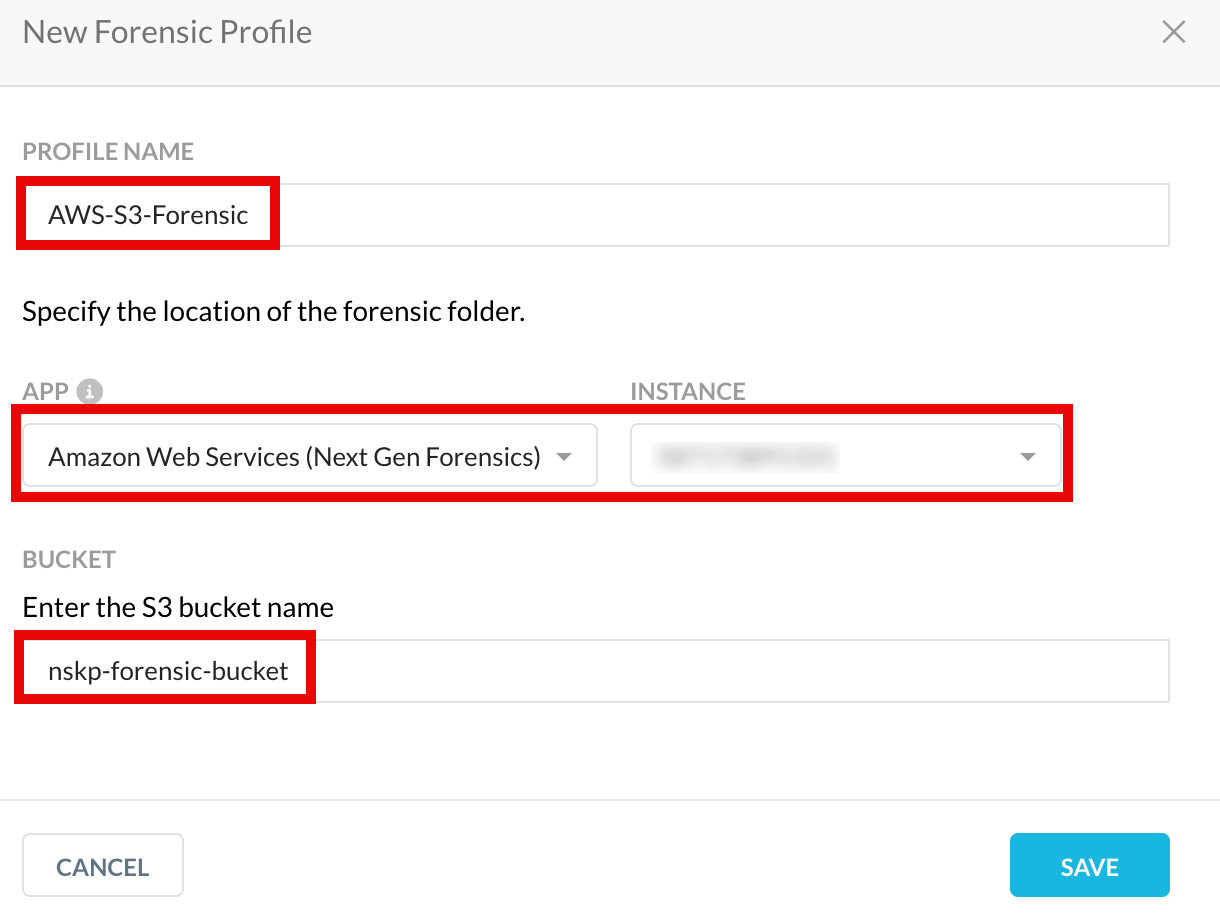1220x918 pixels.
Task: Click the caret arrow of the APP dropdown
Action: coord(563,457)
